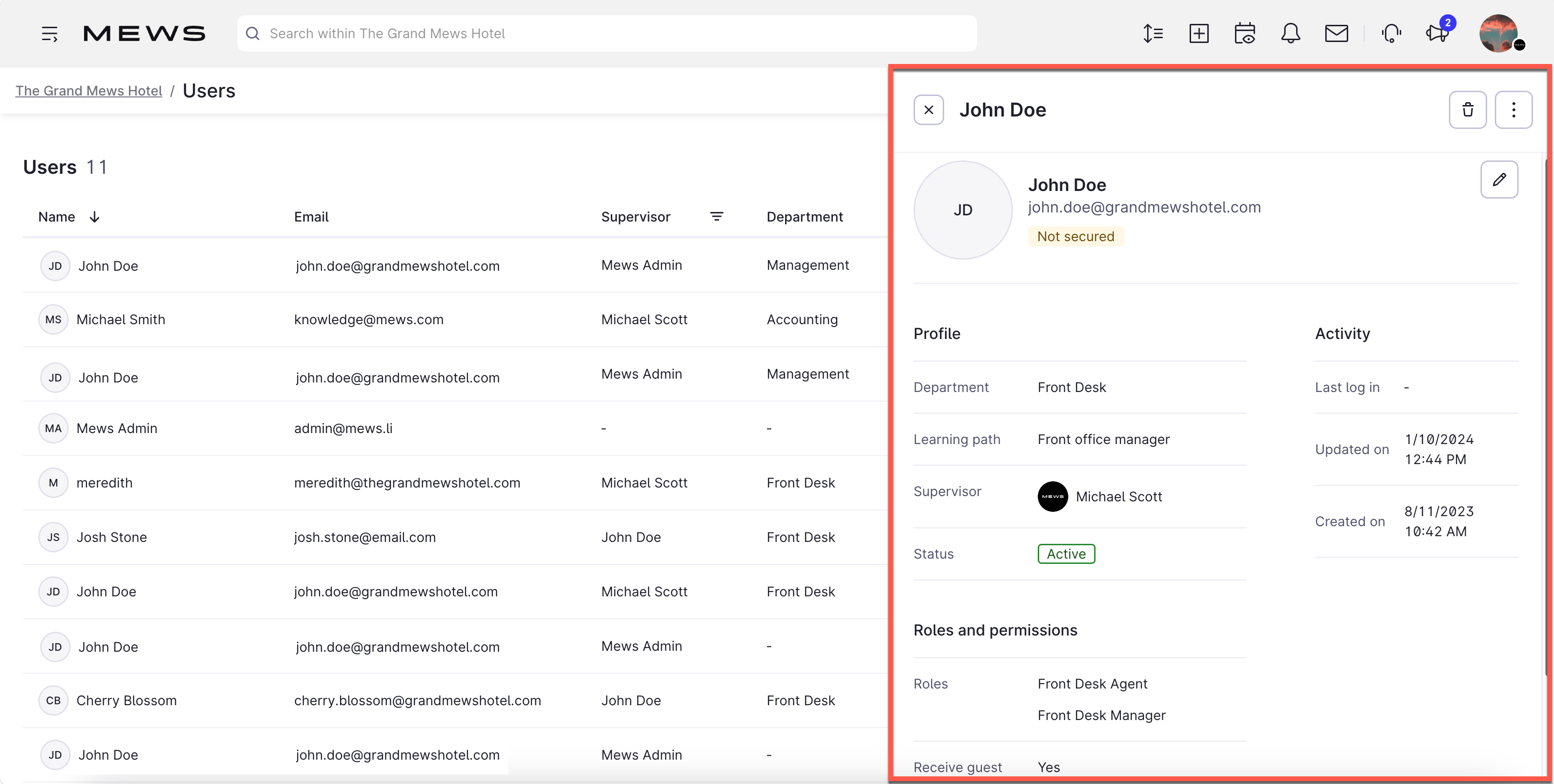This screenshot has width=1554, height=784.
Task: Delete John Doe using the trash icon
Action: pyautogui.click(x=1469, y=110)
